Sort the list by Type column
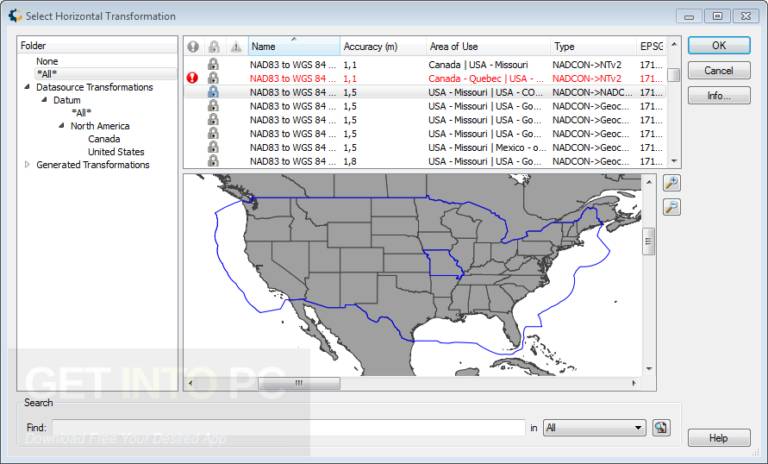 [x=593, y=46]
